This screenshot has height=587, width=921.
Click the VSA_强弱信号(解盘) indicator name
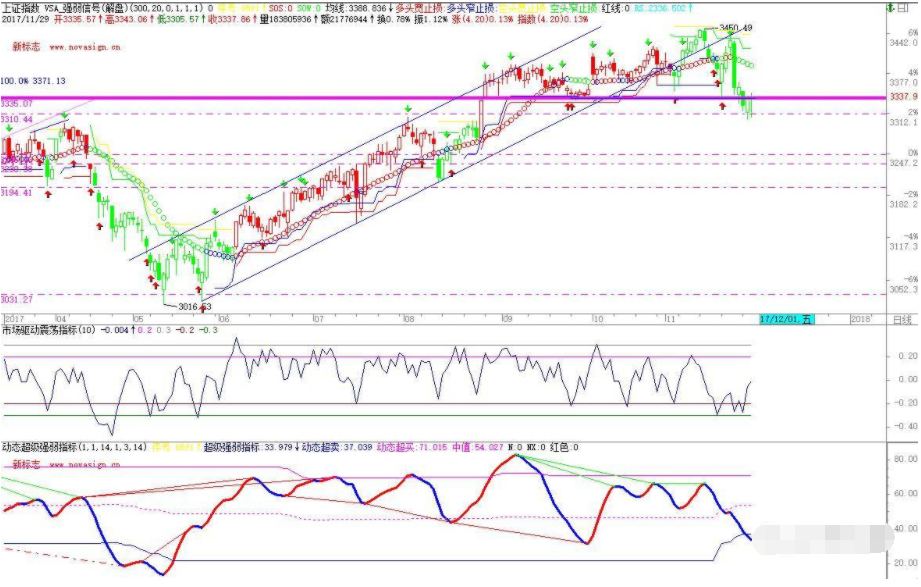pos(85,8)
